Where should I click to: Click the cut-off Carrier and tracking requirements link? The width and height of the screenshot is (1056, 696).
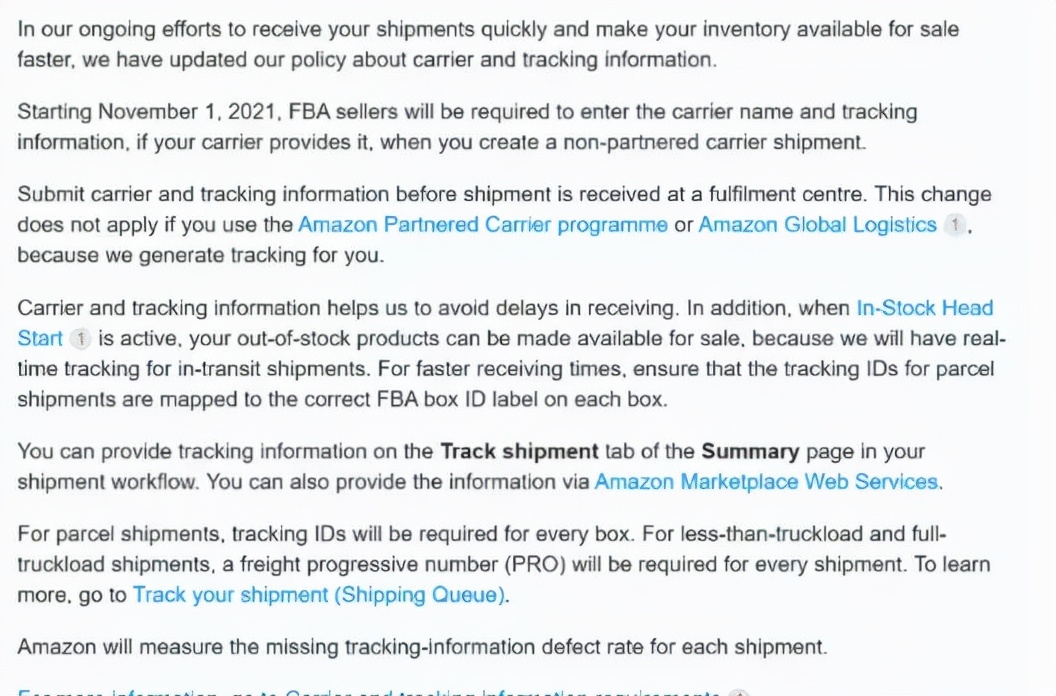(x=502, y=692)
